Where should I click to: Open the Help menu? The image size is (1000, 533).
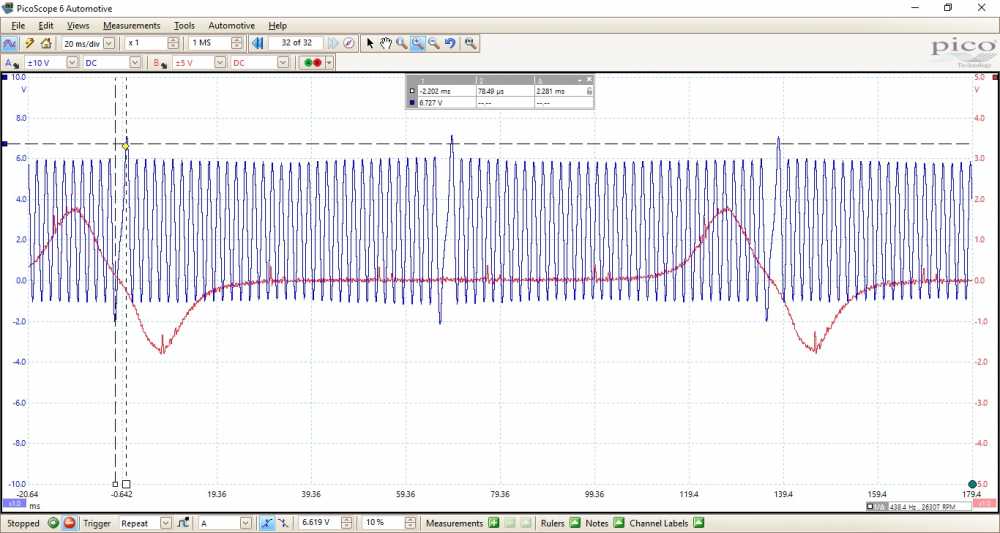click(x=277, y=26)
